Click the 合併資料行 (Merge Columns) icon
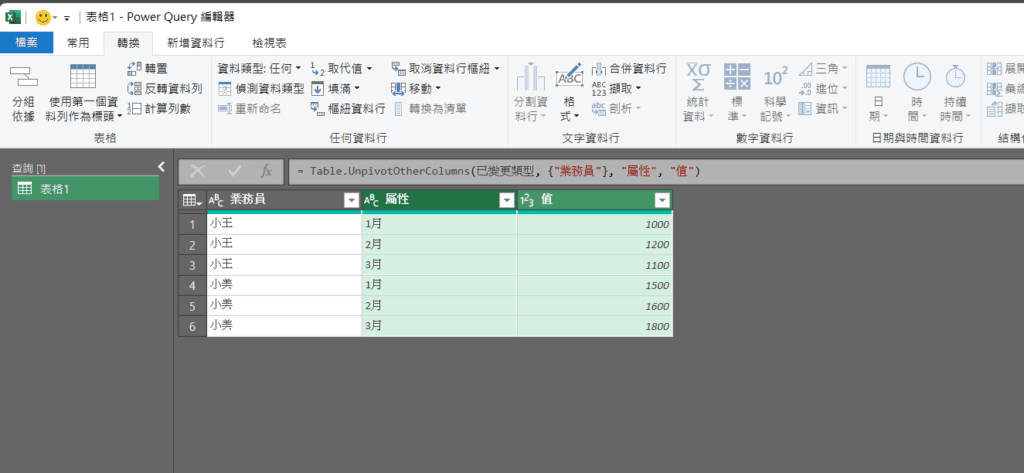This screenshot has height=473, width=1024. click(x=599, y=68)
